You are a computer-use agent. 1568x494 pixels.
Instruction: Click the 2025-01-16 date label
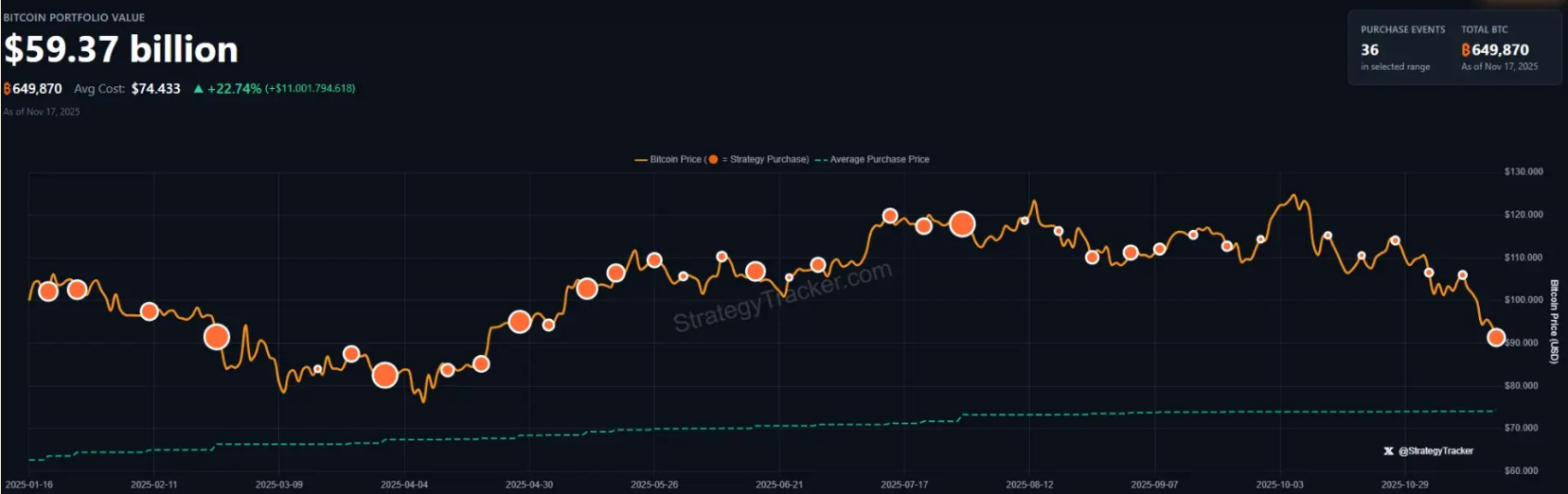28,485
